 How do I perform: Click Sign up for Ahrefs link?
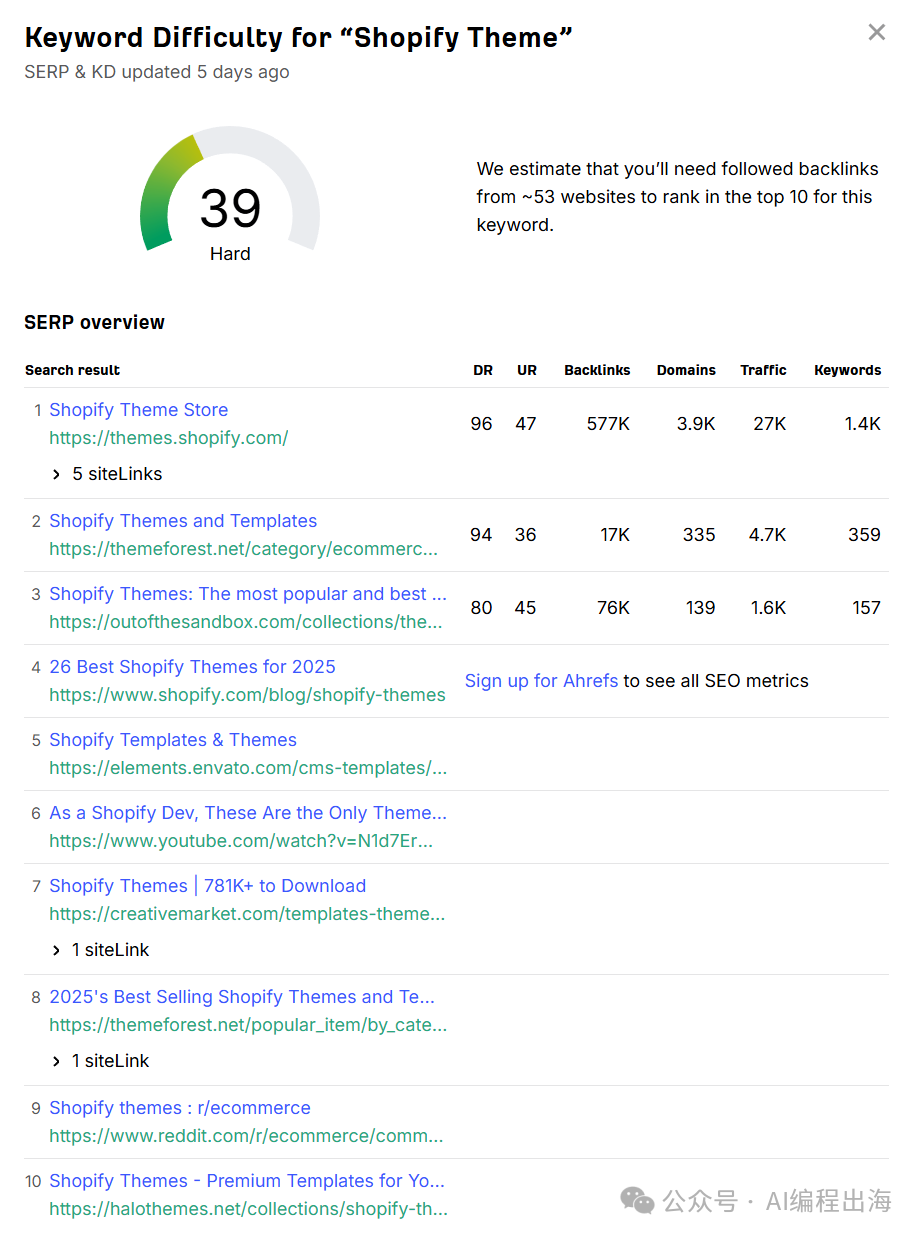541,681
